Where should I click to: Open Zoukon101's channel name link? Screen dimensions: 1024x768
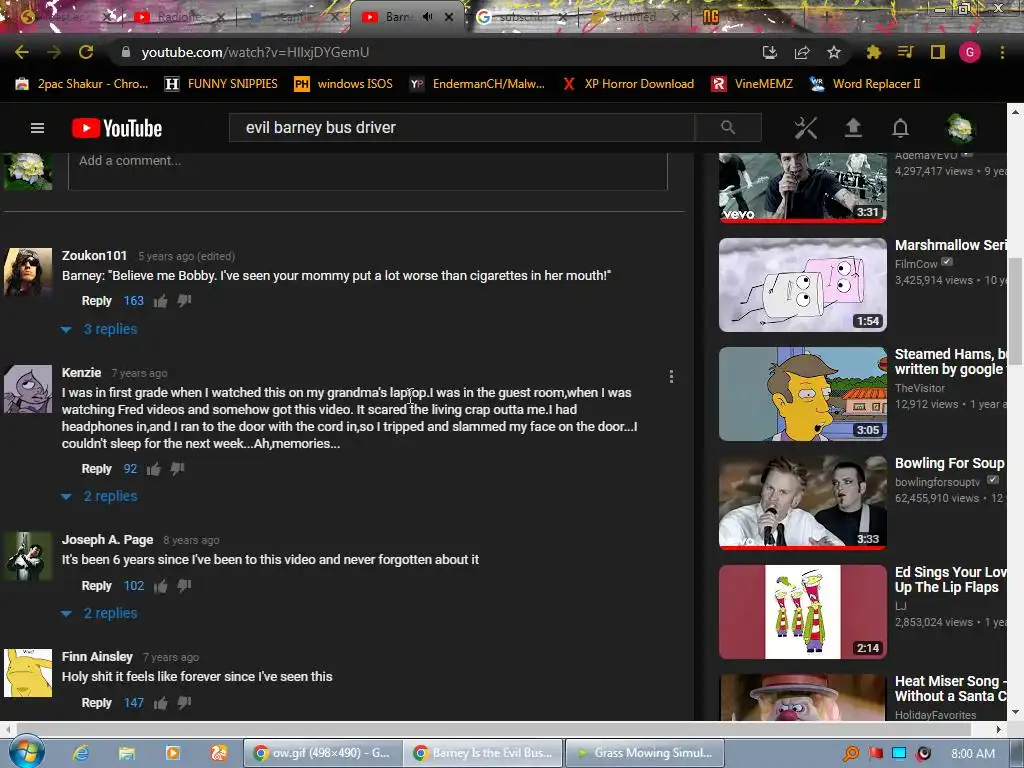(x=94, y=256)
